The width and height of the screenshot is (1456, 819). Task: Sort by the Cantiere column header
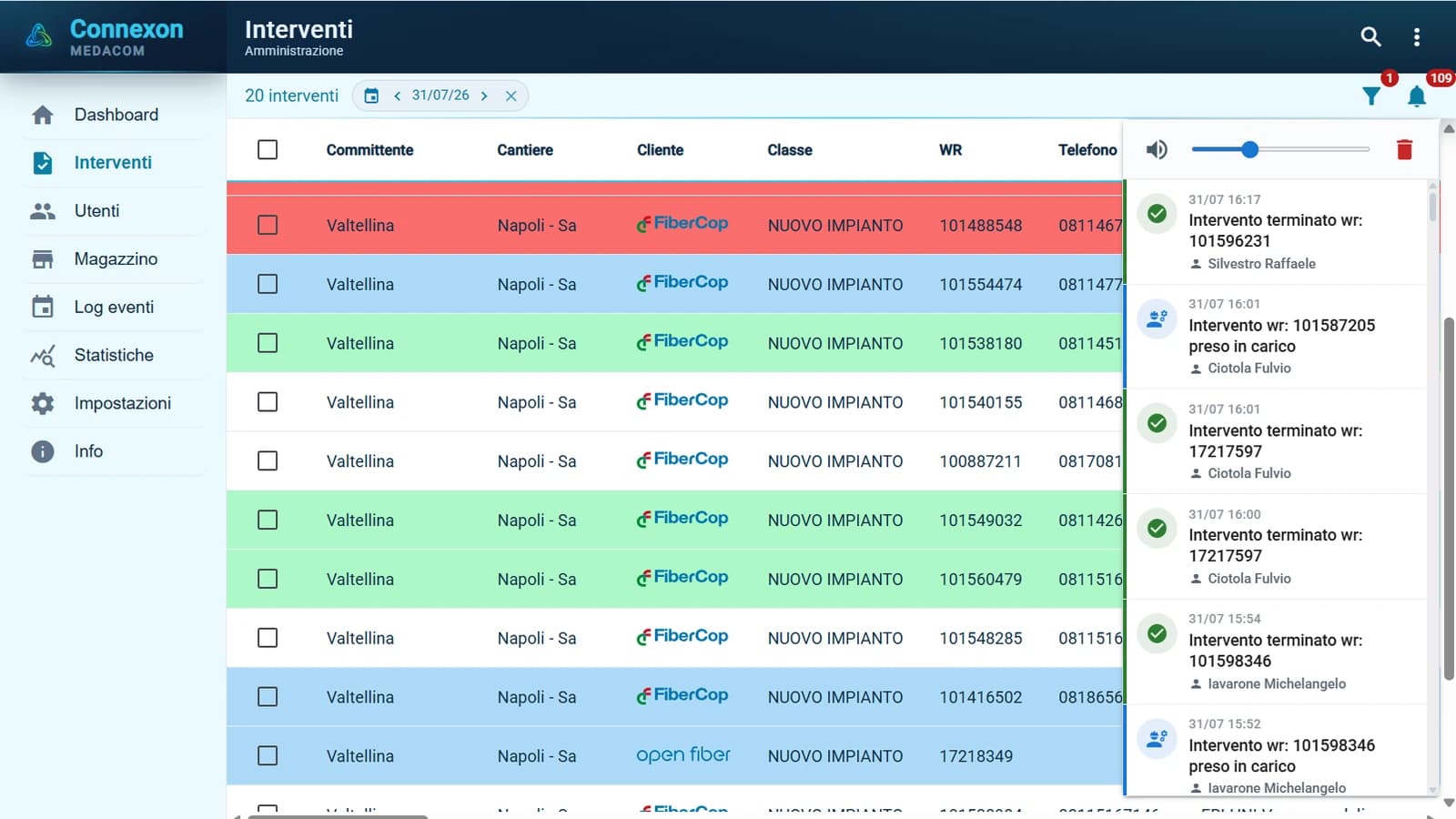(x=525, y=150)
